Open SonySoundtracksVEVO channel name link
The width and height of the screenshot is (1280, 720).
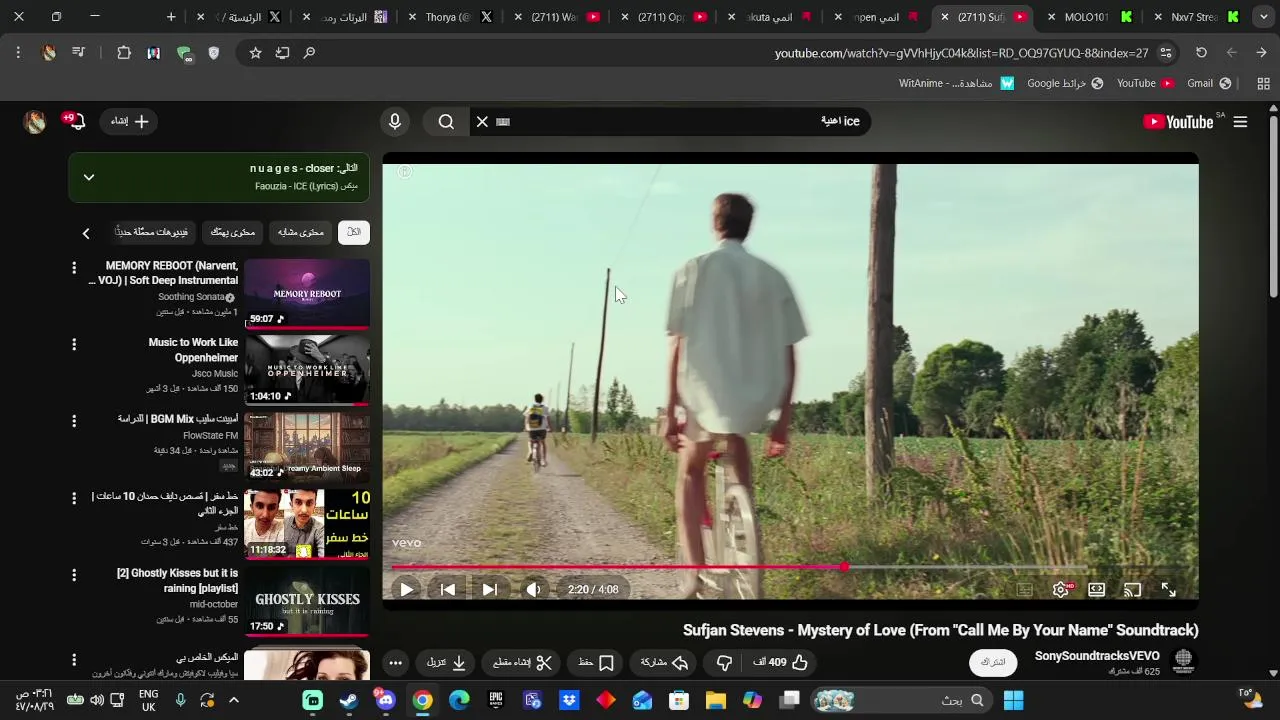point(1097,656)
